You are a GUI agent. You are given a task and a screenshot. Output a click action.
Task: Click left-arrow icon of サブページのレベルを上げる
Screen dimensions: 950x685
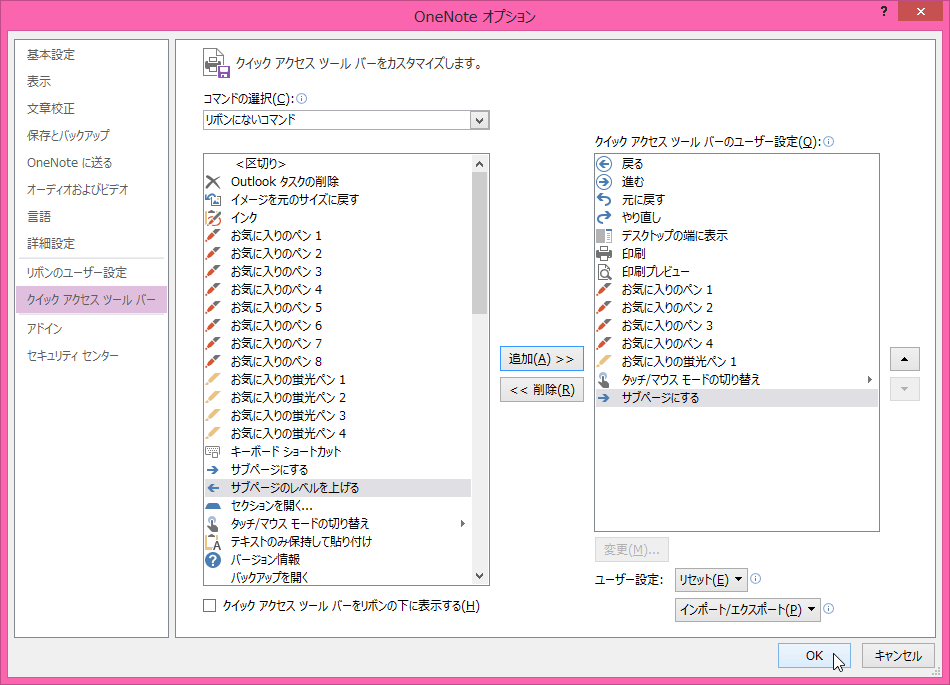tap(213, 488)
